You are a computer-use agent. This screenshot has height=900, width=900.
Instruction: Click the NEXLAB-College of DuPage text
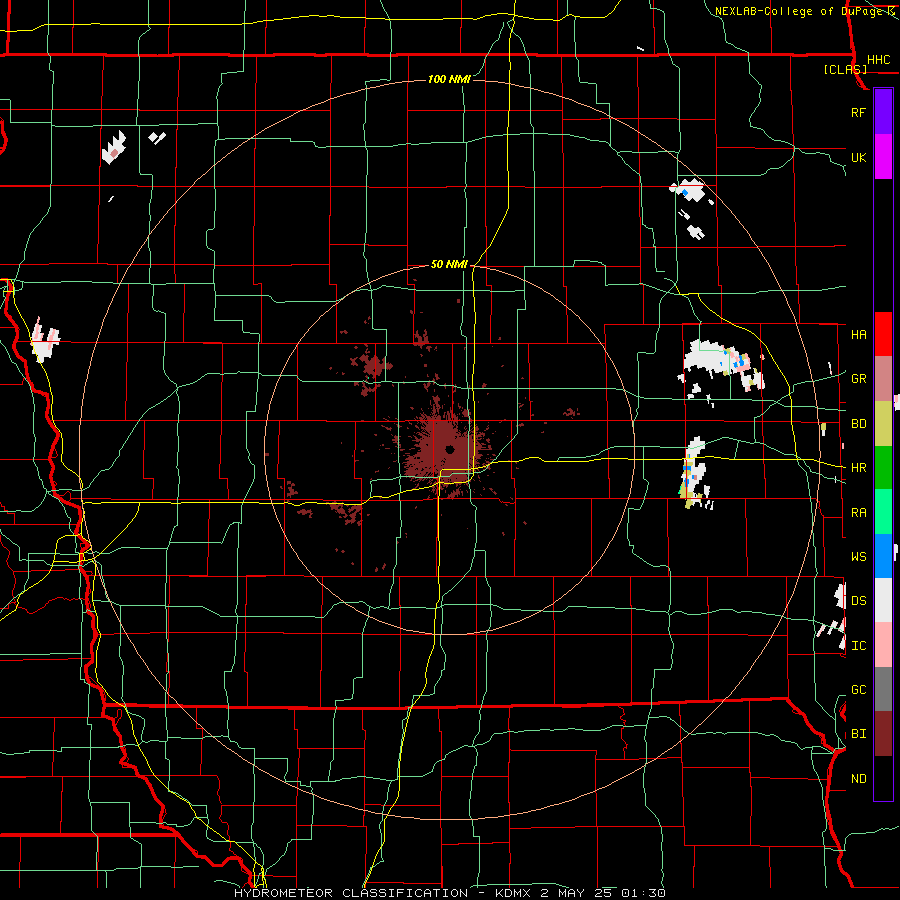(798, 11)
